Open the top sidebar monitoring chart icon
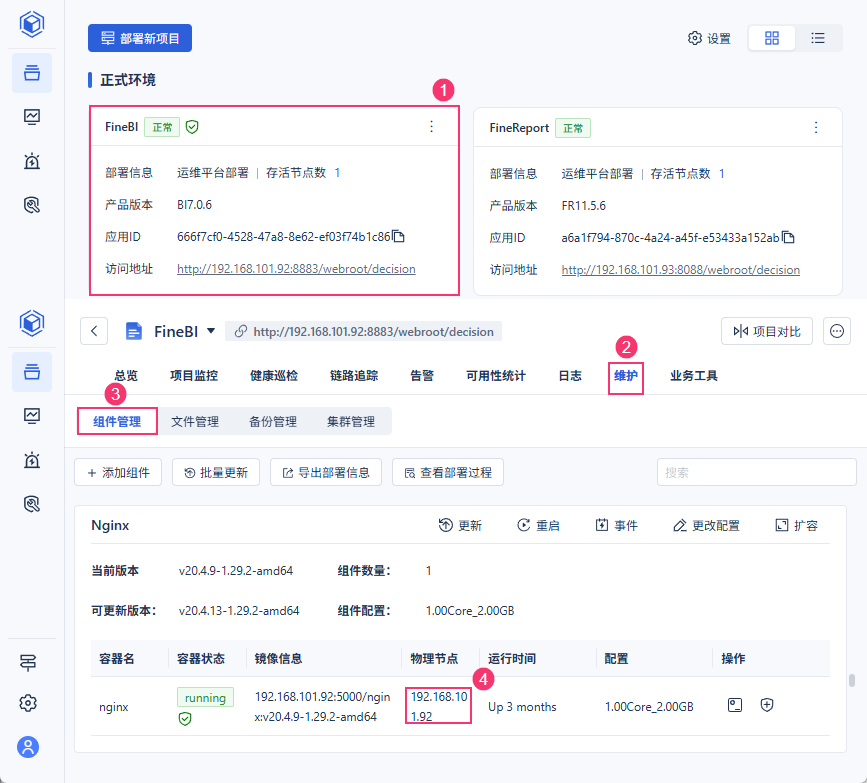Image resolution: width=867 pixels, height=783 pixels. [32, 117]
